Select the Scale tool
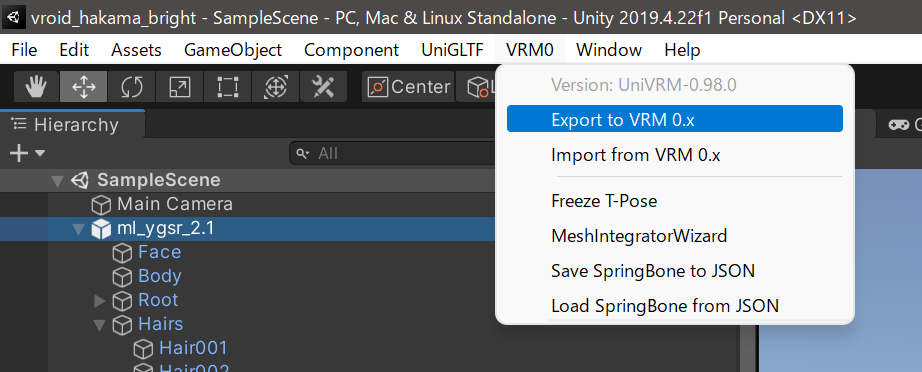The image size is (922, 372). (179, 87)
